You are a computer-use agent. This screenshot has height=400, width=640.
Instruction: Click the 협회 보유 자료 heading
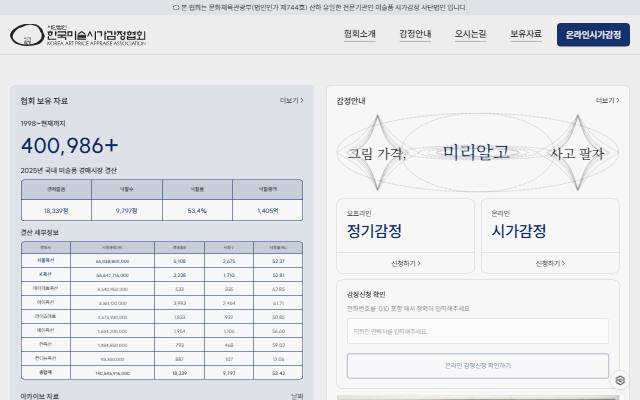coord(44,101)
